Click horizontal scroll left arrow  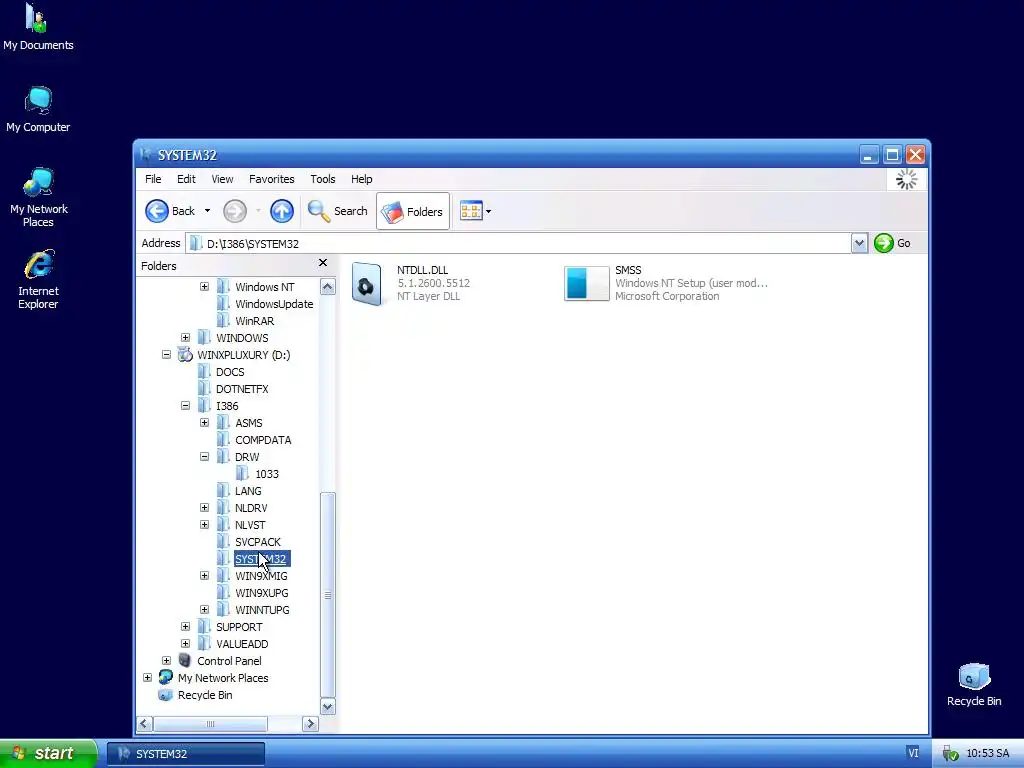[x=145, y=724]
